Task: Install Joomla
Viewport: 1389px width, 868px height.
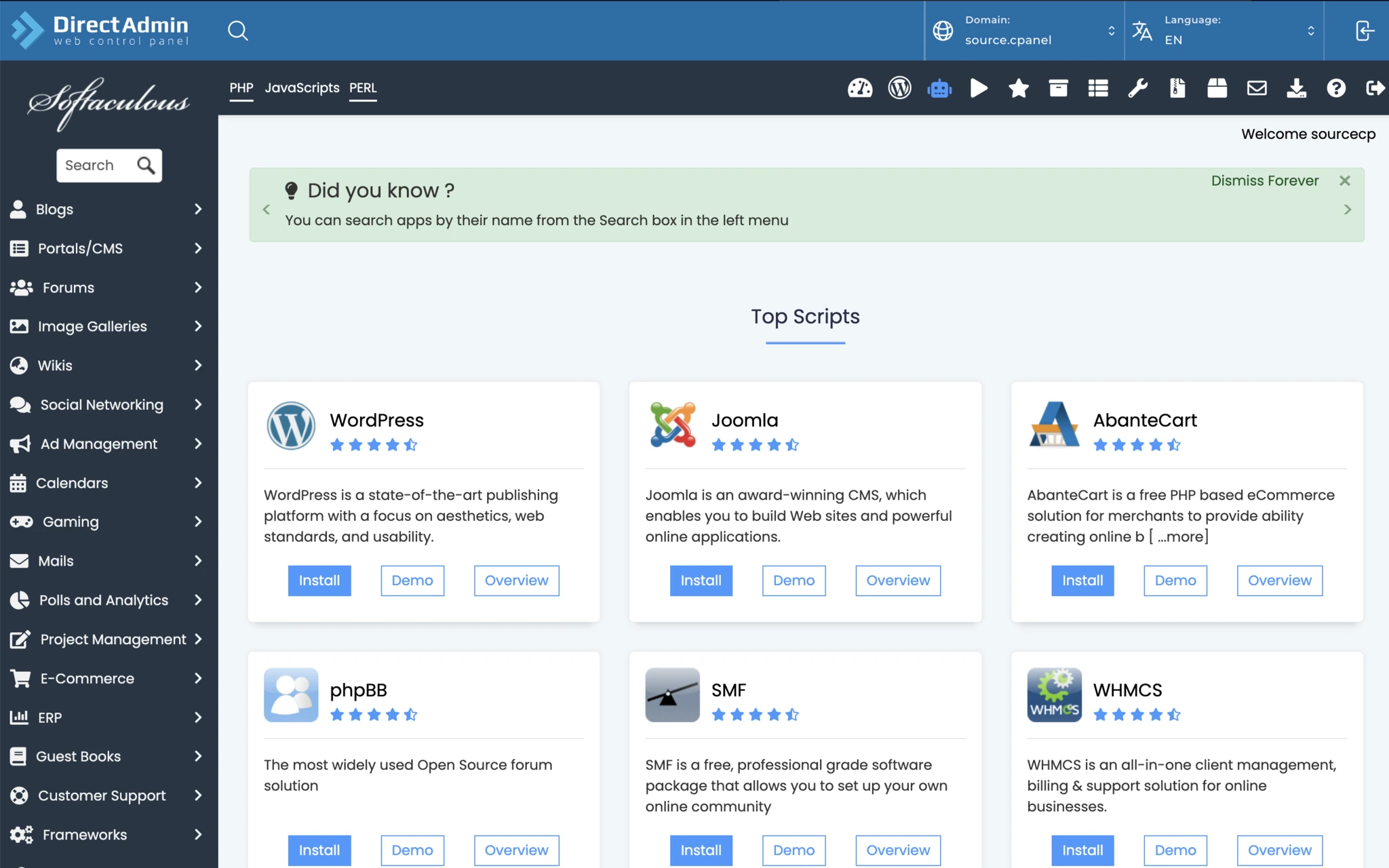Action: [x=701, y=580]
